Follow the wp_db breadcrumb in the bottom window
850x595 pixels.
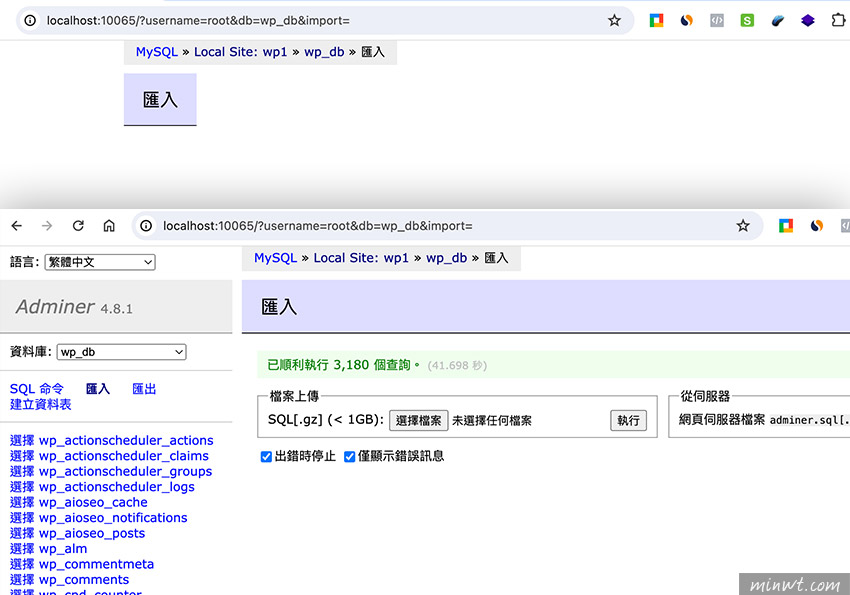[447, 258]
